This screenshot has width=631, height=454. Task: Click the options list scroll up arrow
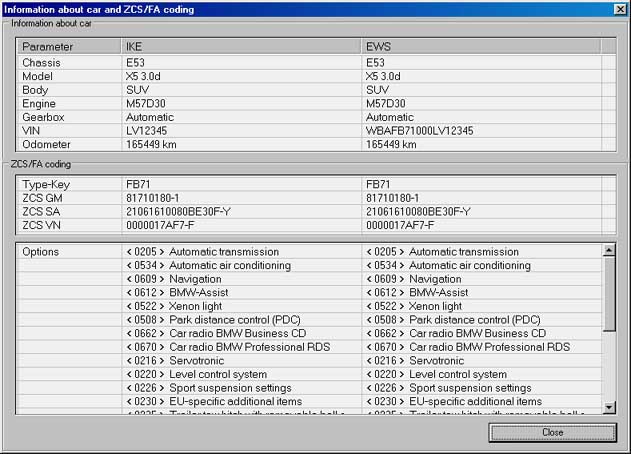click(609, 251)
